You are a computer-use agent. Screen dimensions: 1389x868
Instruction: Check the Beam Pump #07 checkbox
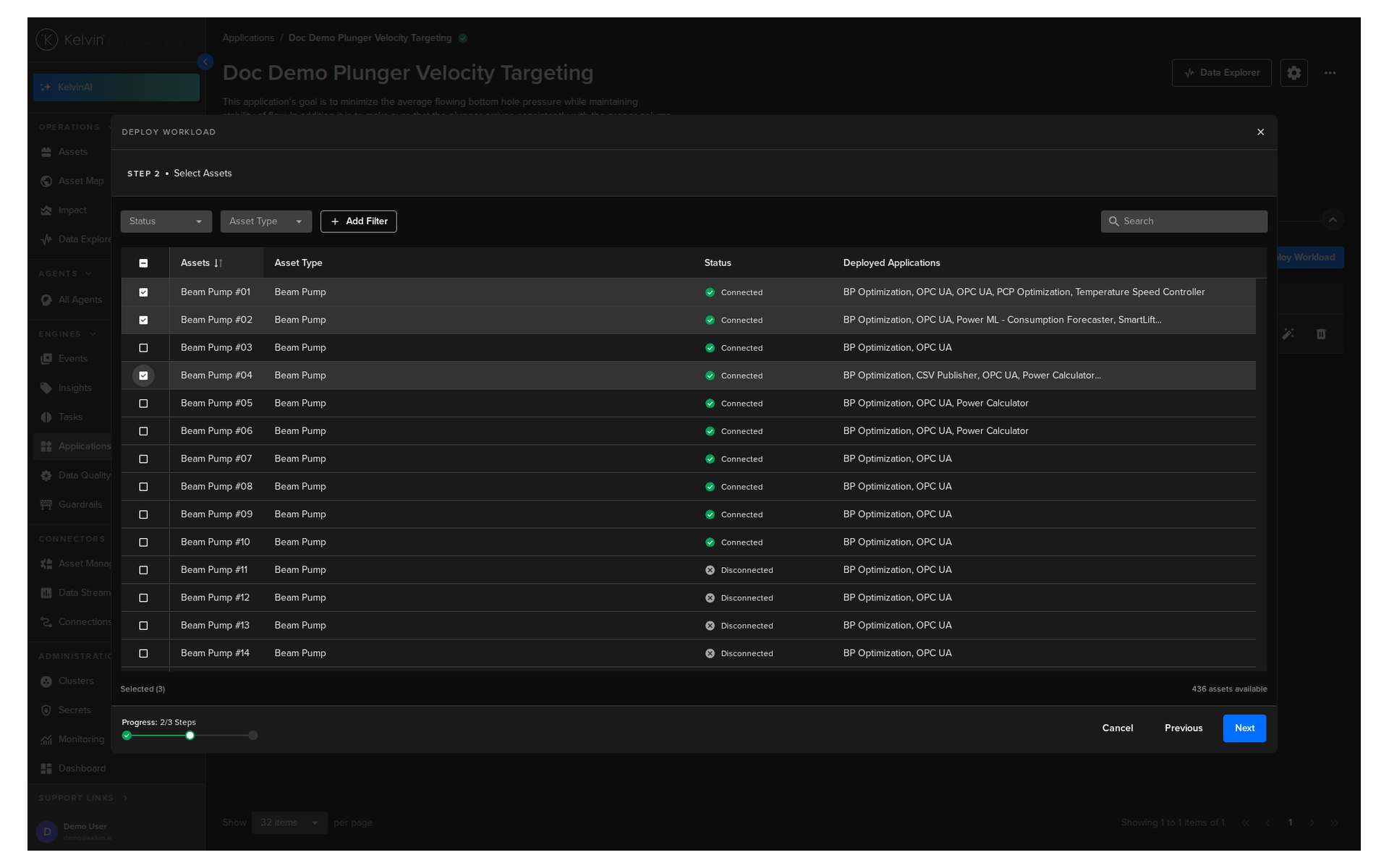coord(143,459)
